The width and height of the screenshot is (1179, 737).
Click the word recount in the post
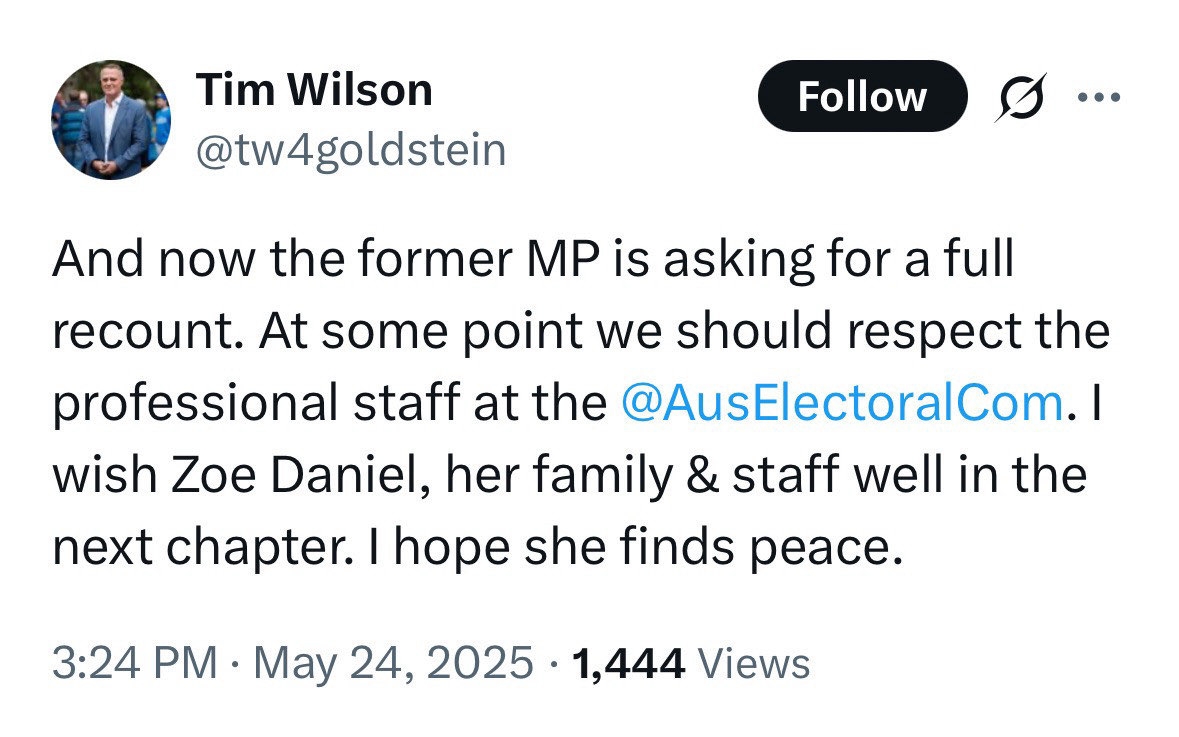tap(143, 331)
